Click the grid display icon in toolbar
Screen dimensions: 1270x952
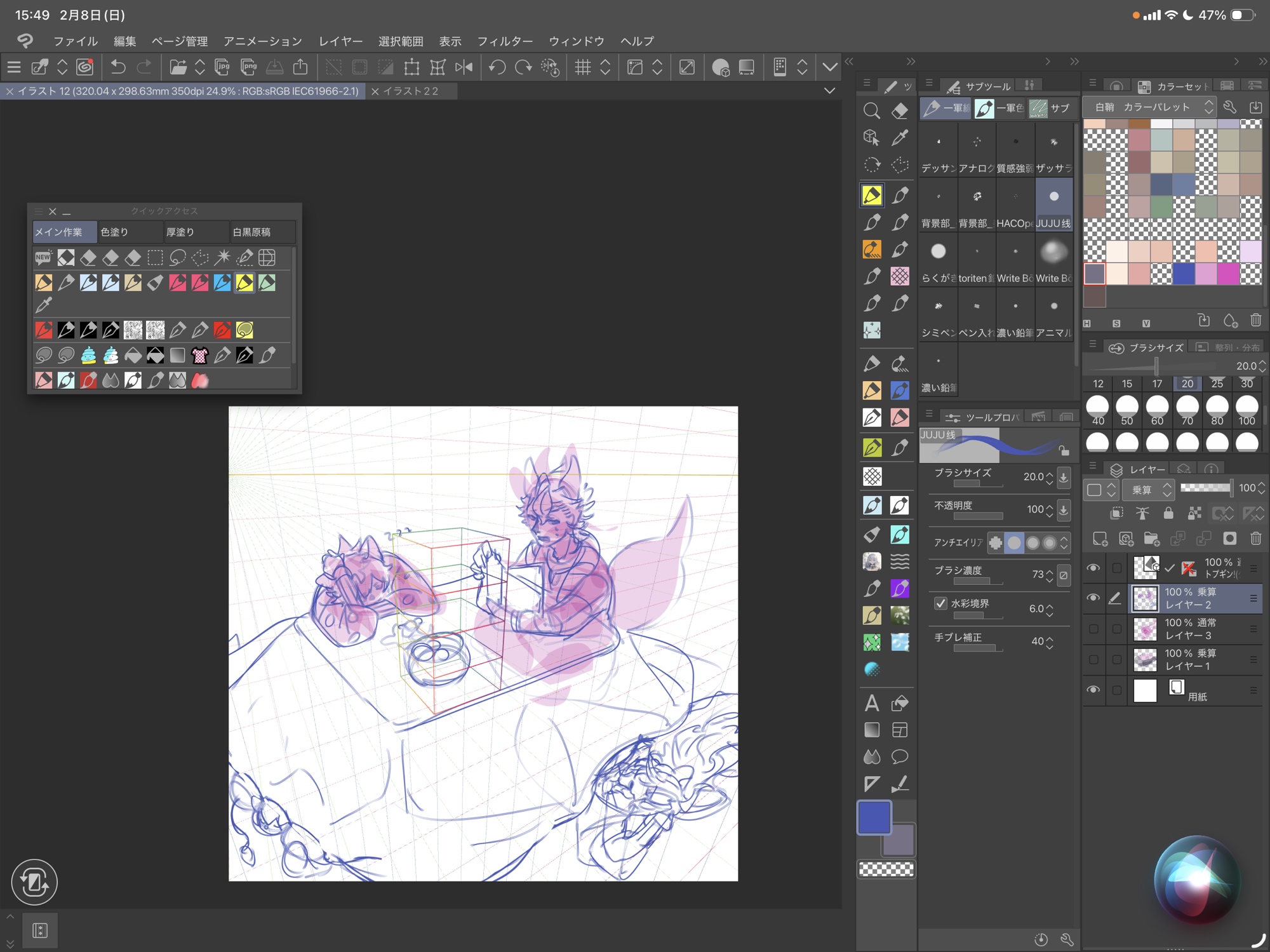pos(582,67)
